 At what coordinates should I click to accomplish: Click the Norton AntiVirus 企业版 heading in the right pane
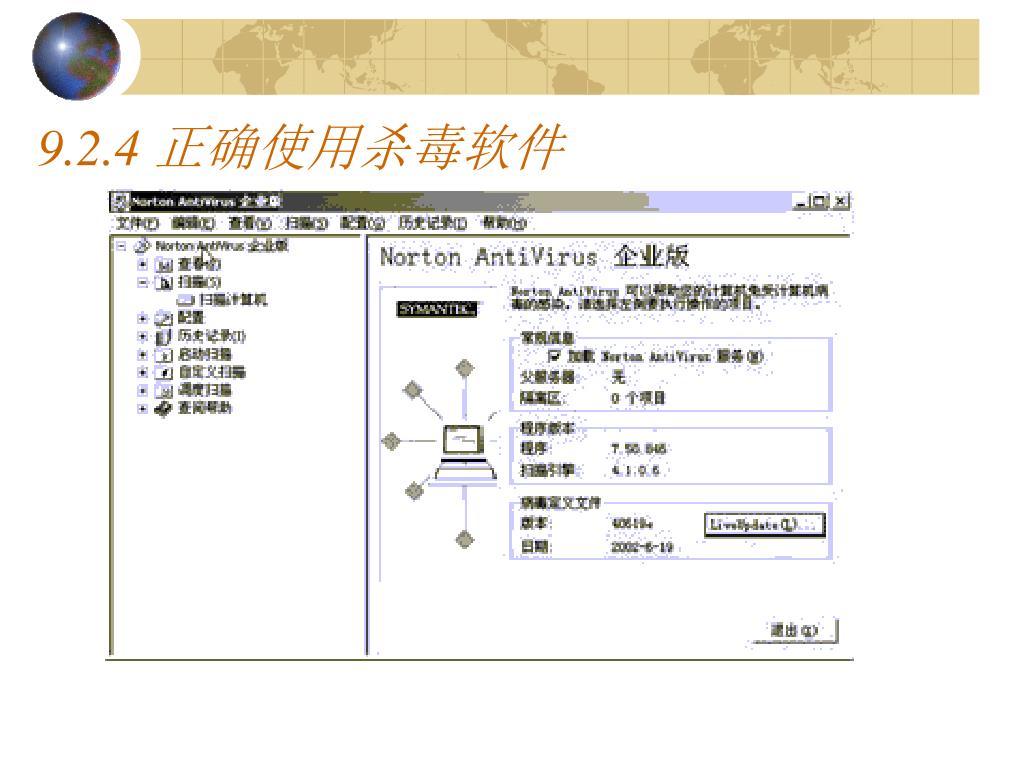(534, 257)
